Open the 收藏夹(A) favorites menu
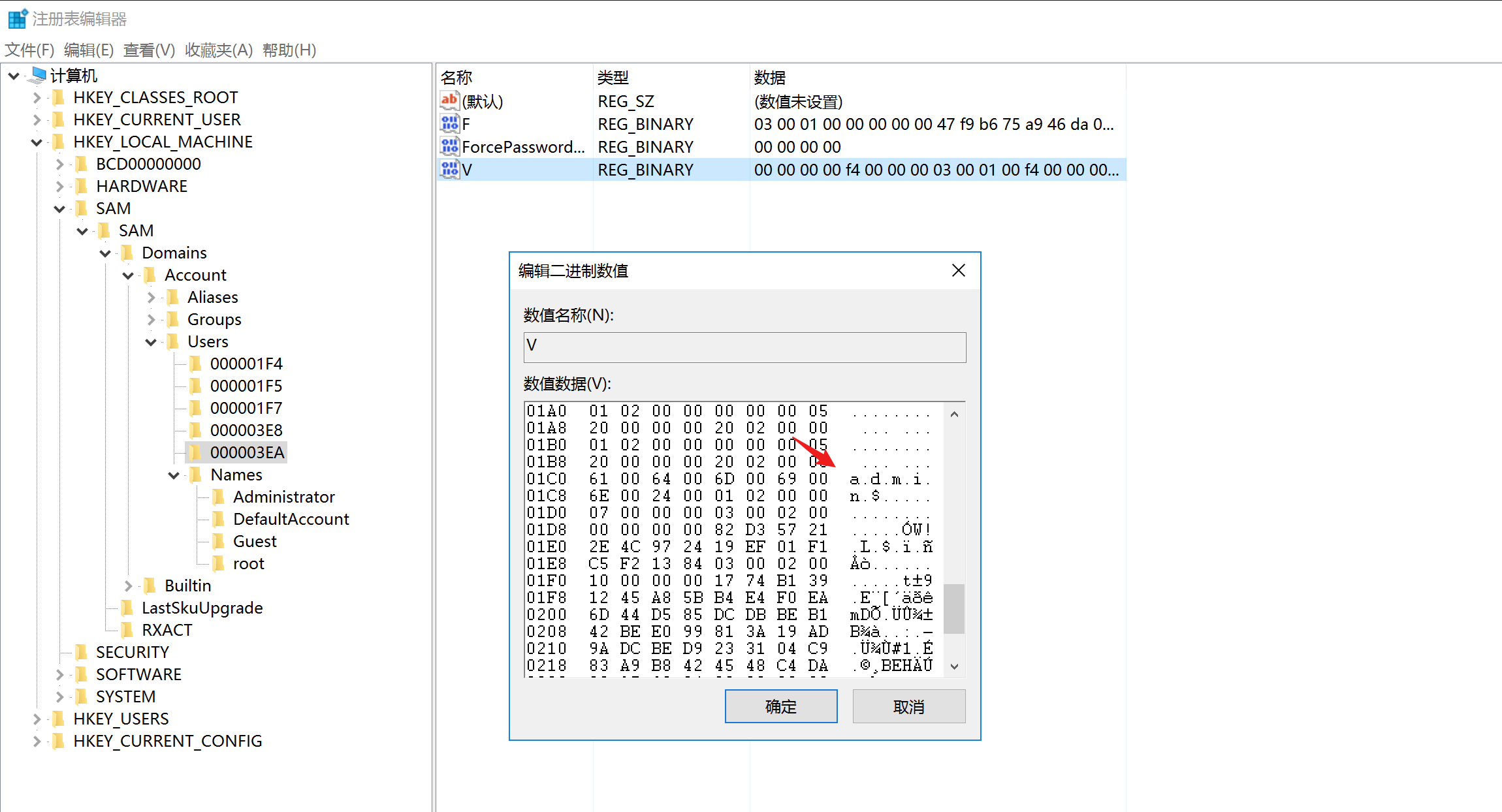Viewport: 1502px width, 812px height. tap(218, 50)
